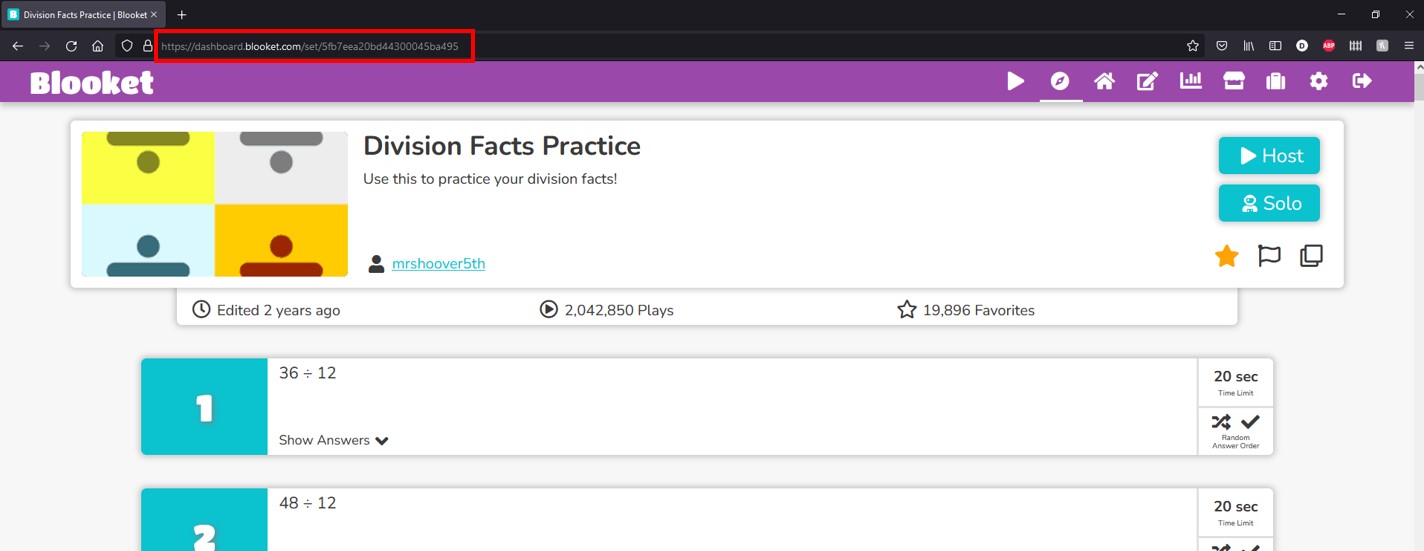Screen dimensions: 1424x551
Task: Click the Play icon in Blooket navbar
Action: (x=1015, y=81)
